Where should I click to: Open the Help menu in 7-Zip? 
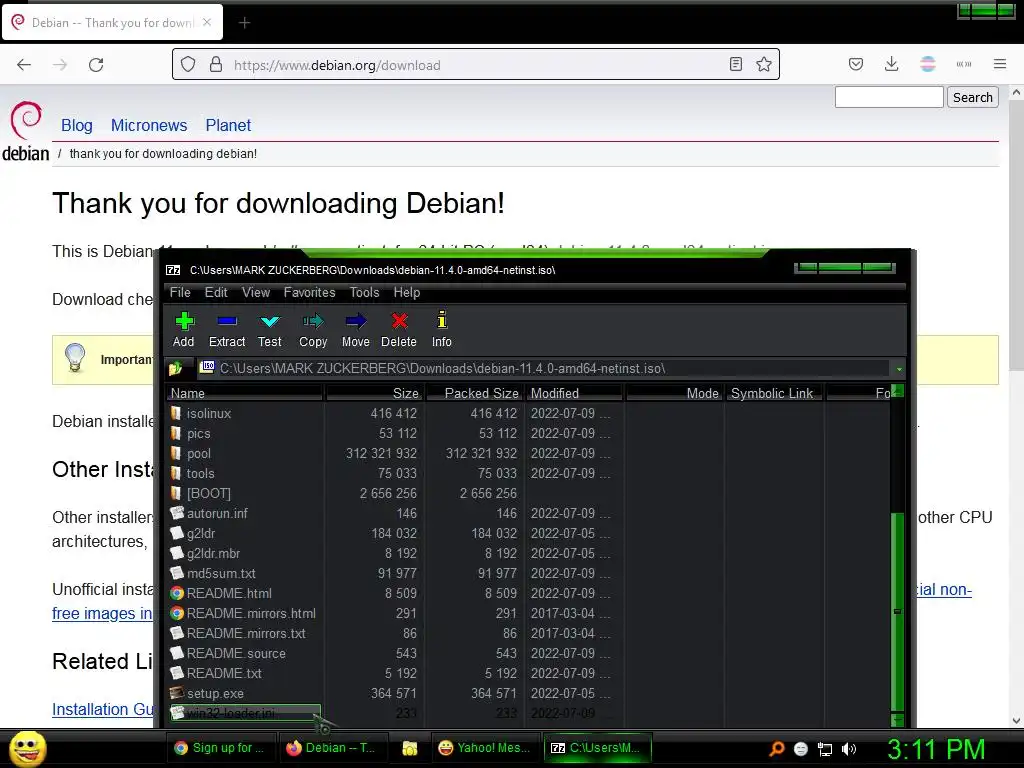tap(407, 293)
